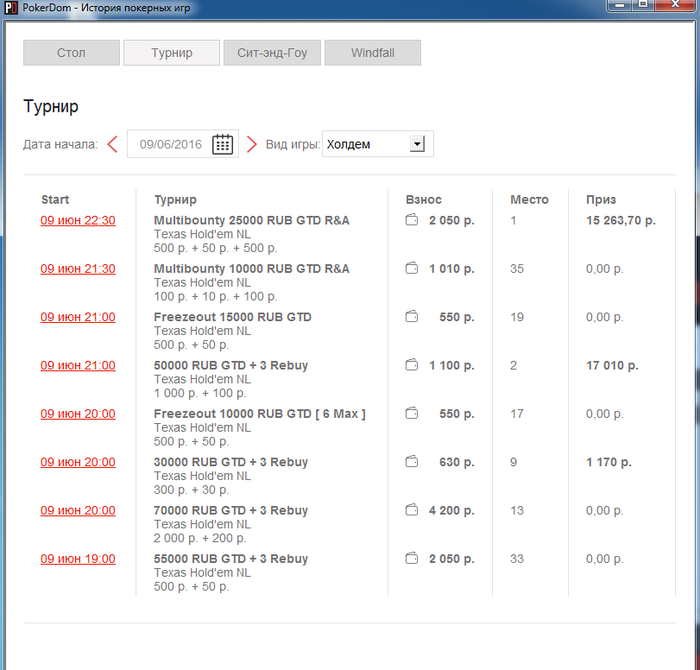This screenshot has width=700, height=670.
Task: Open the 09 июн 21:30 tournament link
Action: (x=78, y=269)
